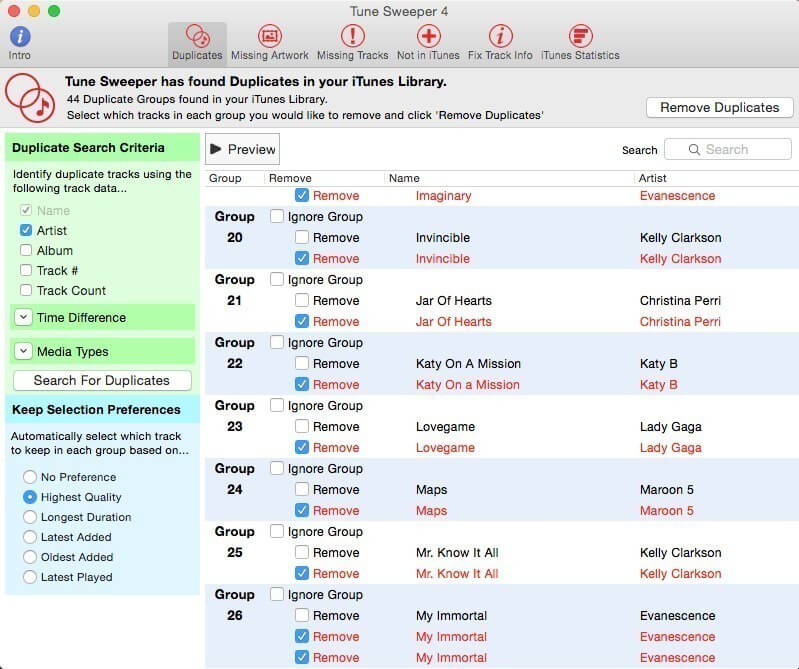799x669 pixels.
Task: Sort by the Name column header
Action: pyautogui.click(x=404, y=178)
